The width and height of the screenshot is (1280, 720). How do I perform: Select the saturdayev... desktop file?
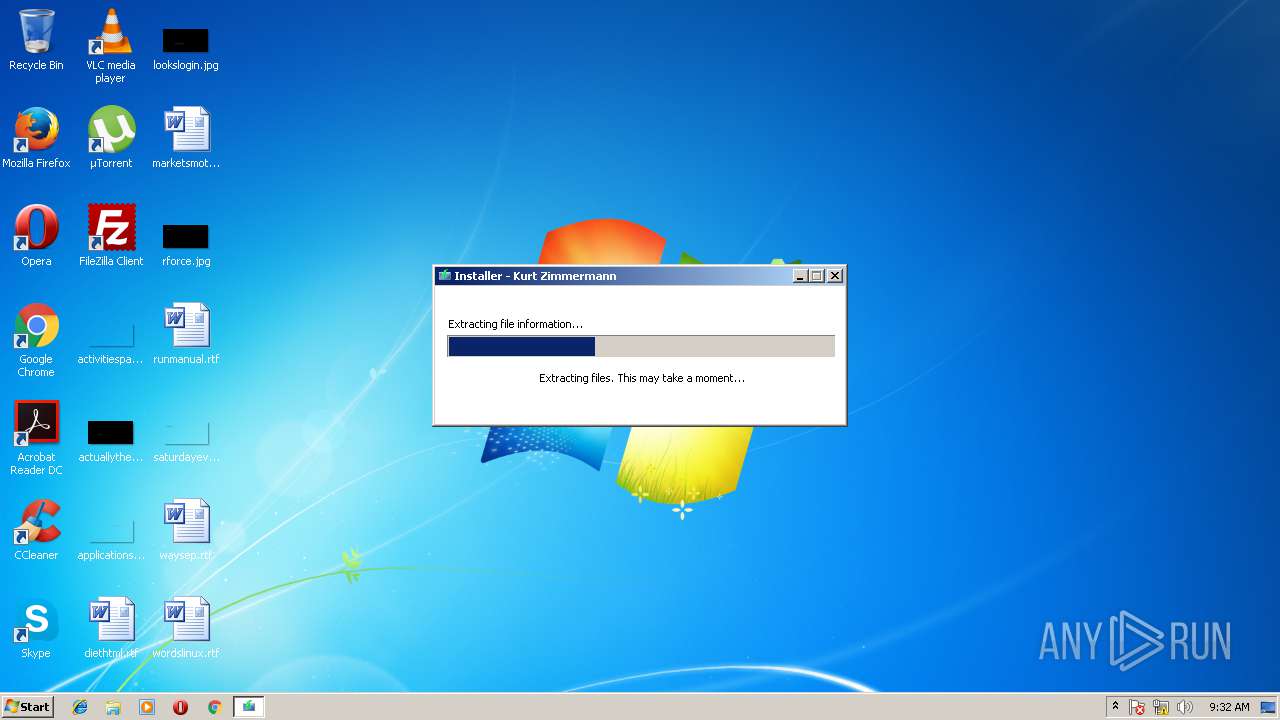click(x=185, y=440)
